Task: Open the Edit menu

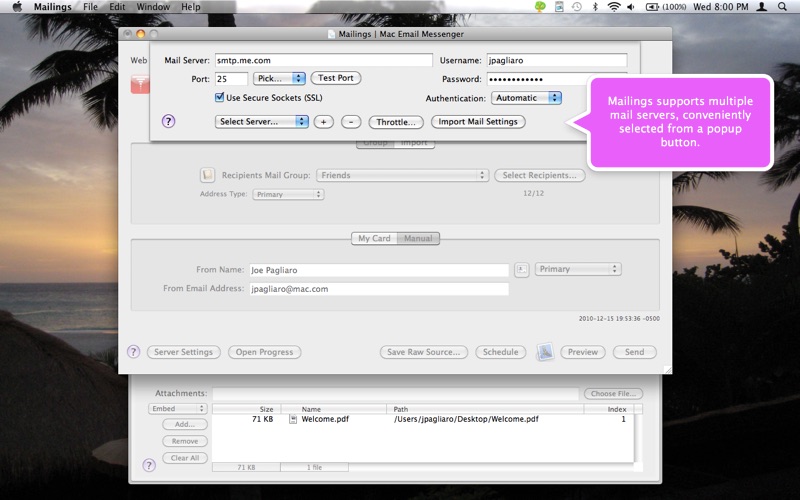Action: pos(117,7)
